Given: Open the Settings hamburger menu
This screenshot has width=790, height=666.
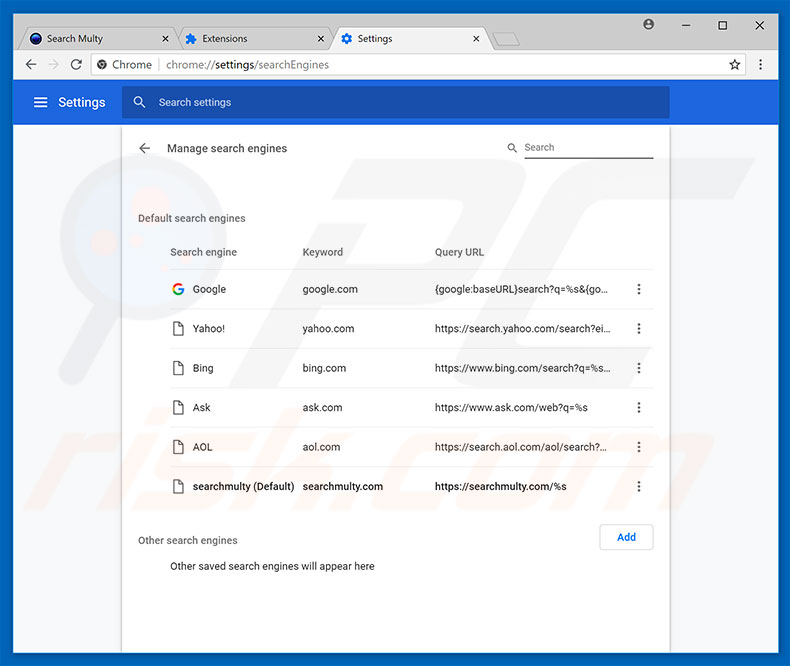Looking at the screenshot, I should click(x=40, y=102).
